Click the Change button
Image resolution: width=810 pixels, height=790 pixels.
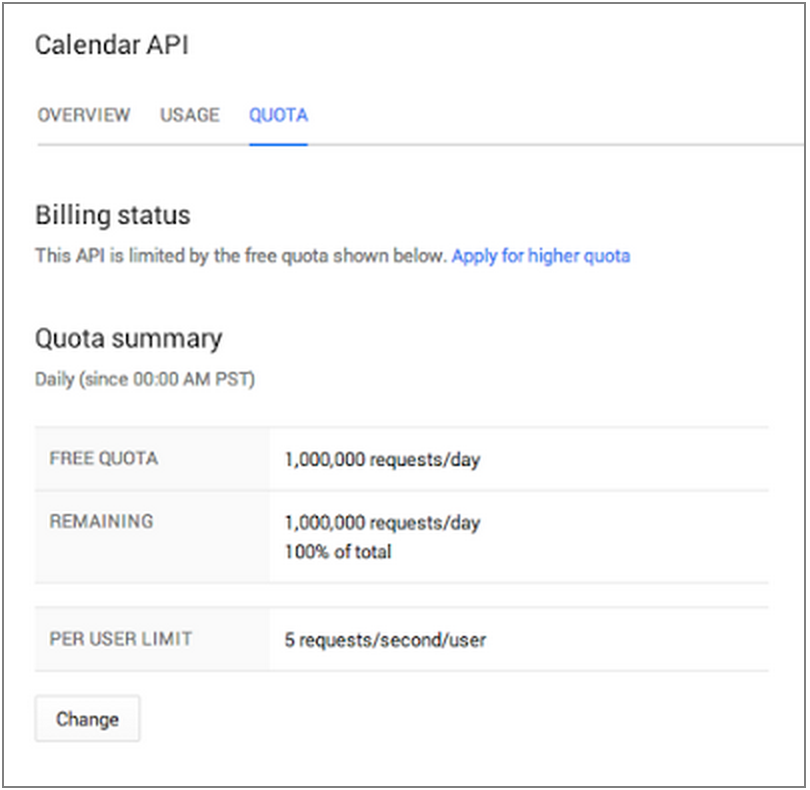point(87,719)
